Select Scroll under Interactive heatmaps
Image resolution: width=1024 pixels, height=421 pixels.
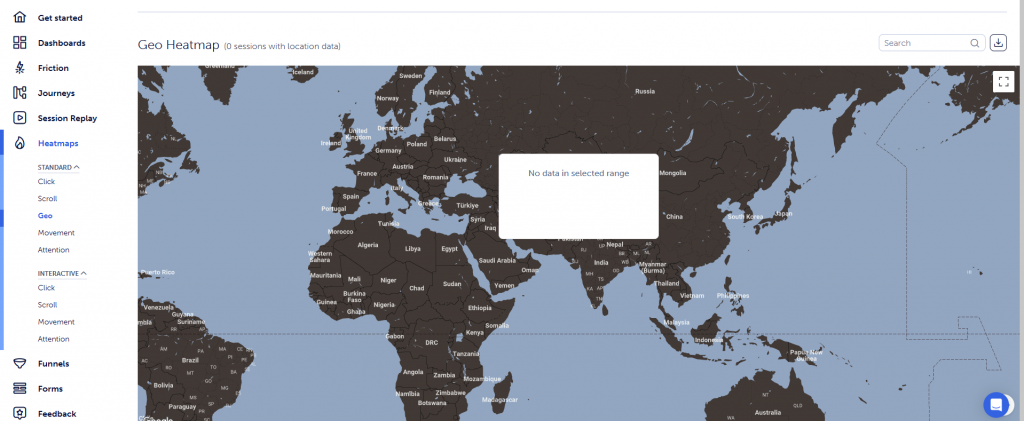(48, 304)
